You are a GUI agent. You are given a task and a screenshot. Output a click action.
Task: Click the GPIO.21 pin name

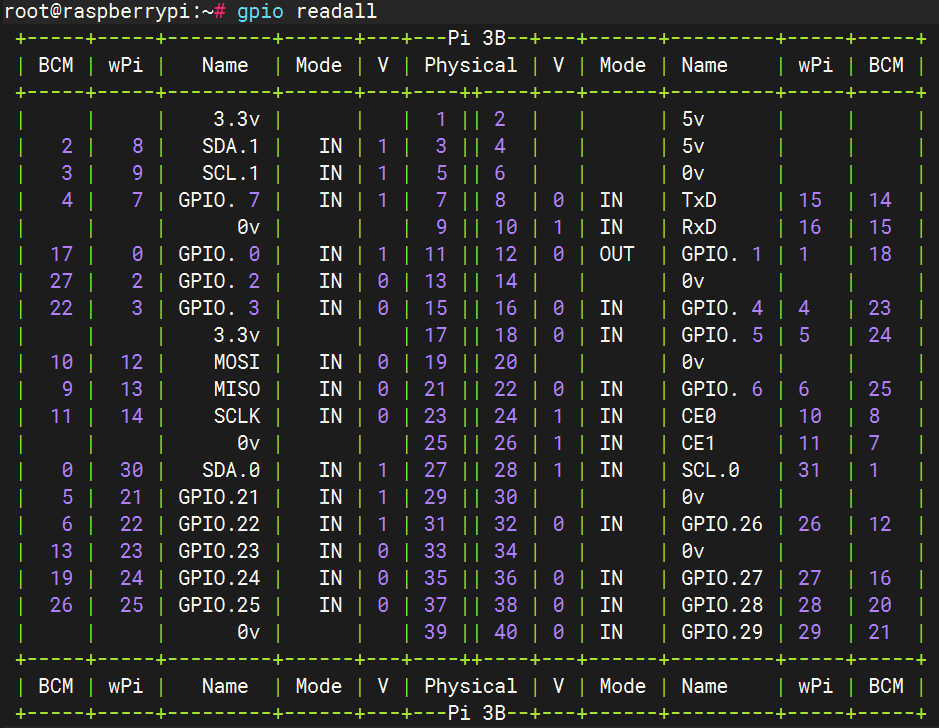[219, 497]
